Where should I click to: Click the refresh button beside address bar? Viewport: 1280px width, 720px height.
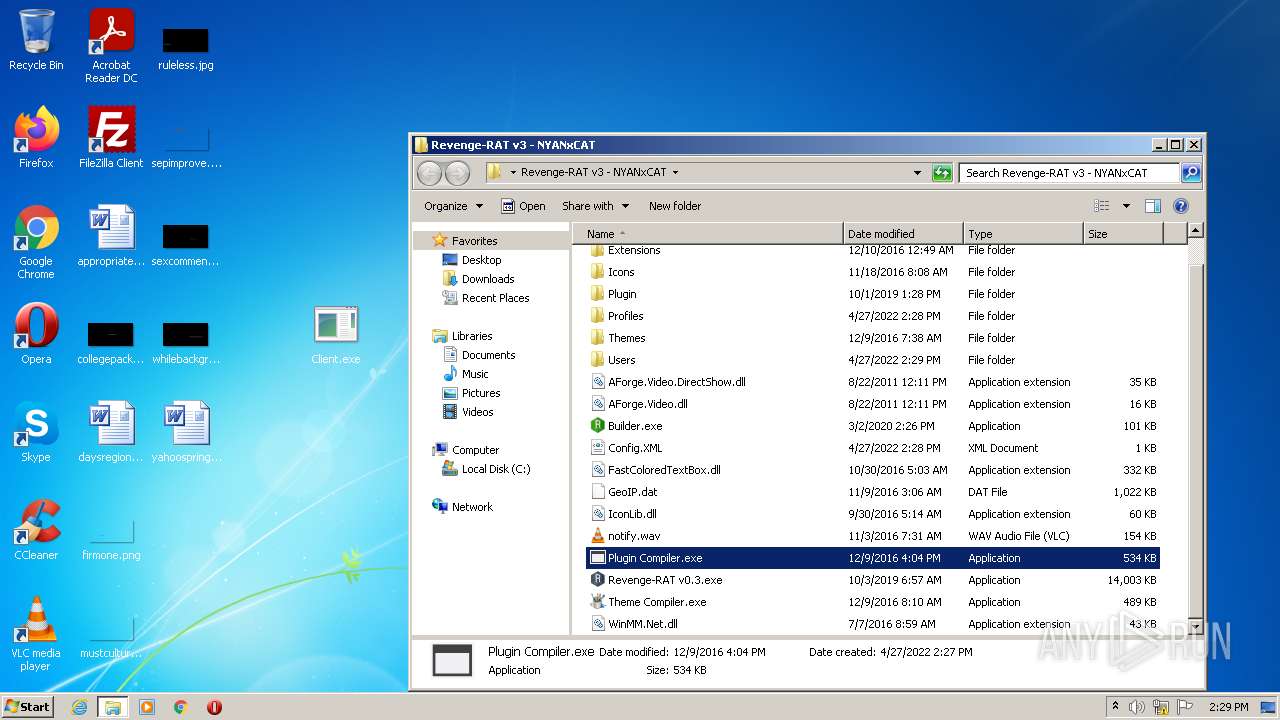941,173
